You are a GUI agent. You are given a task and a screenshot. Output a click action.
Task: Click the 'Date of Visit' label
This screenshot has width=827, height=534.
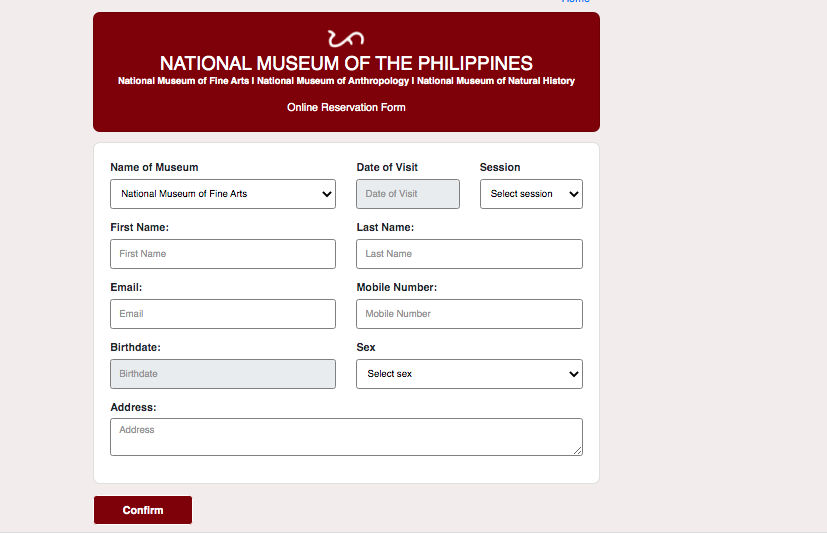click(x=387, y=167)
